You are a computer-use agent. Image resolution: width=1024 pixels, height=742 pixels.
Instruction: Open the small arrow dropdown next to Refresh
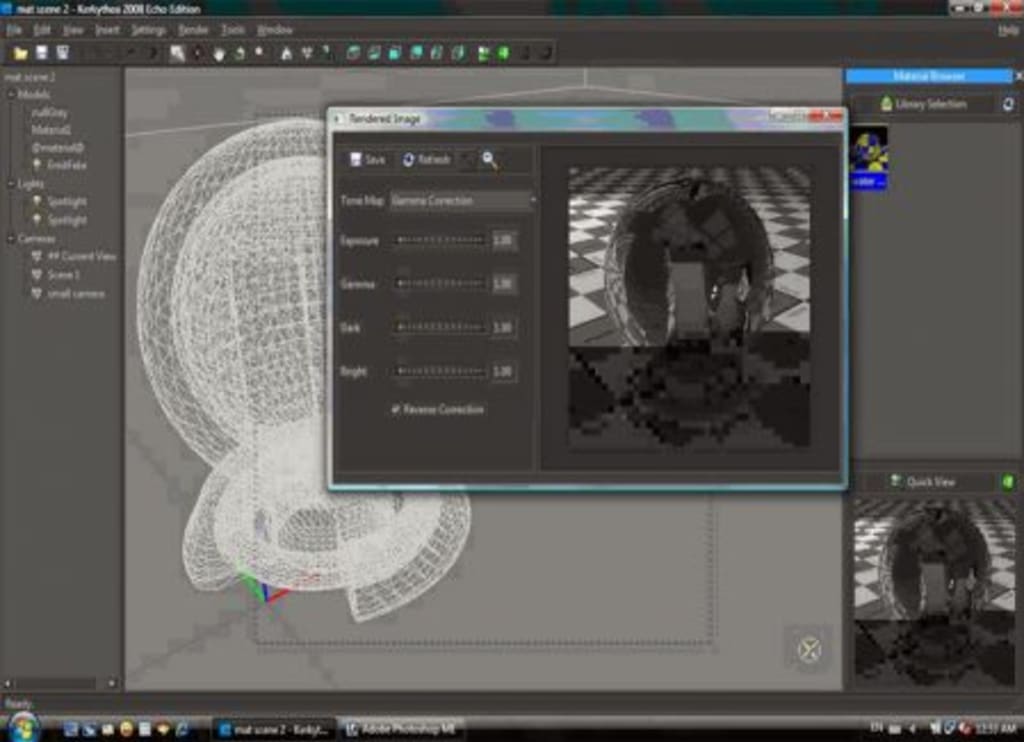(x=465, y=159)
